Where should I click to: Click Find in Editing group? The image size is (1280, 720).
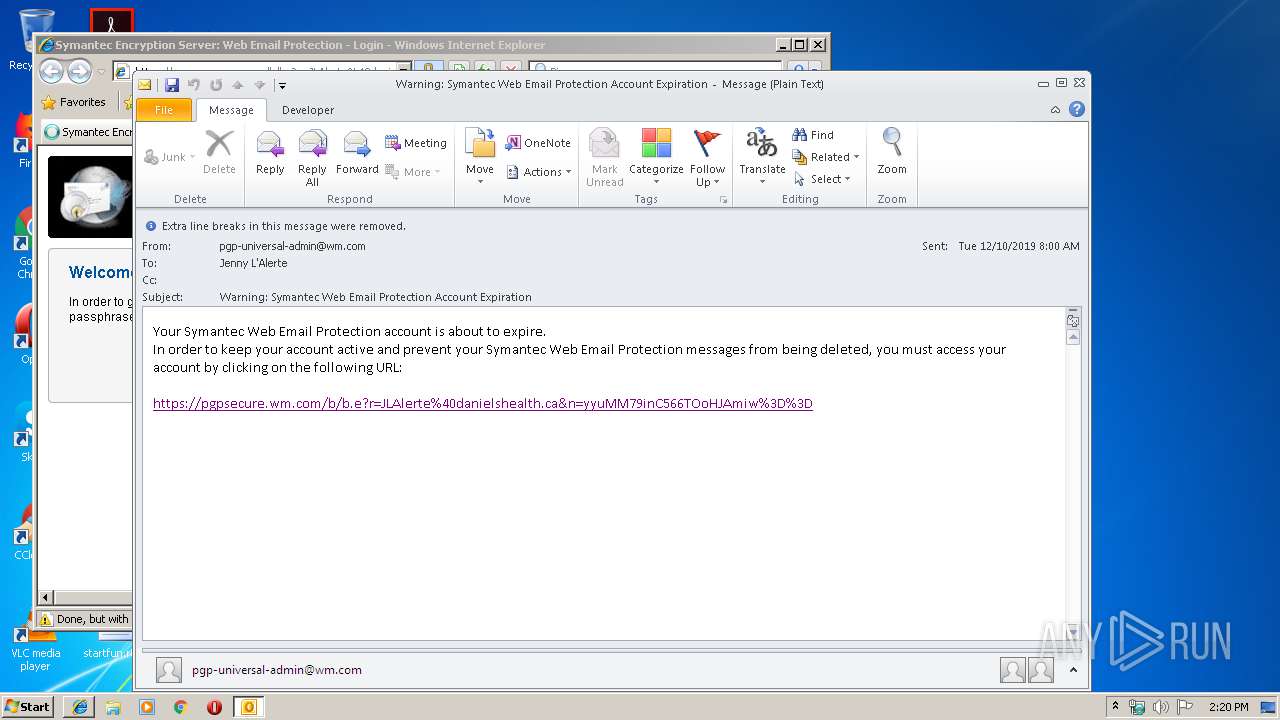pyautogui.click(x=813, y=135)
